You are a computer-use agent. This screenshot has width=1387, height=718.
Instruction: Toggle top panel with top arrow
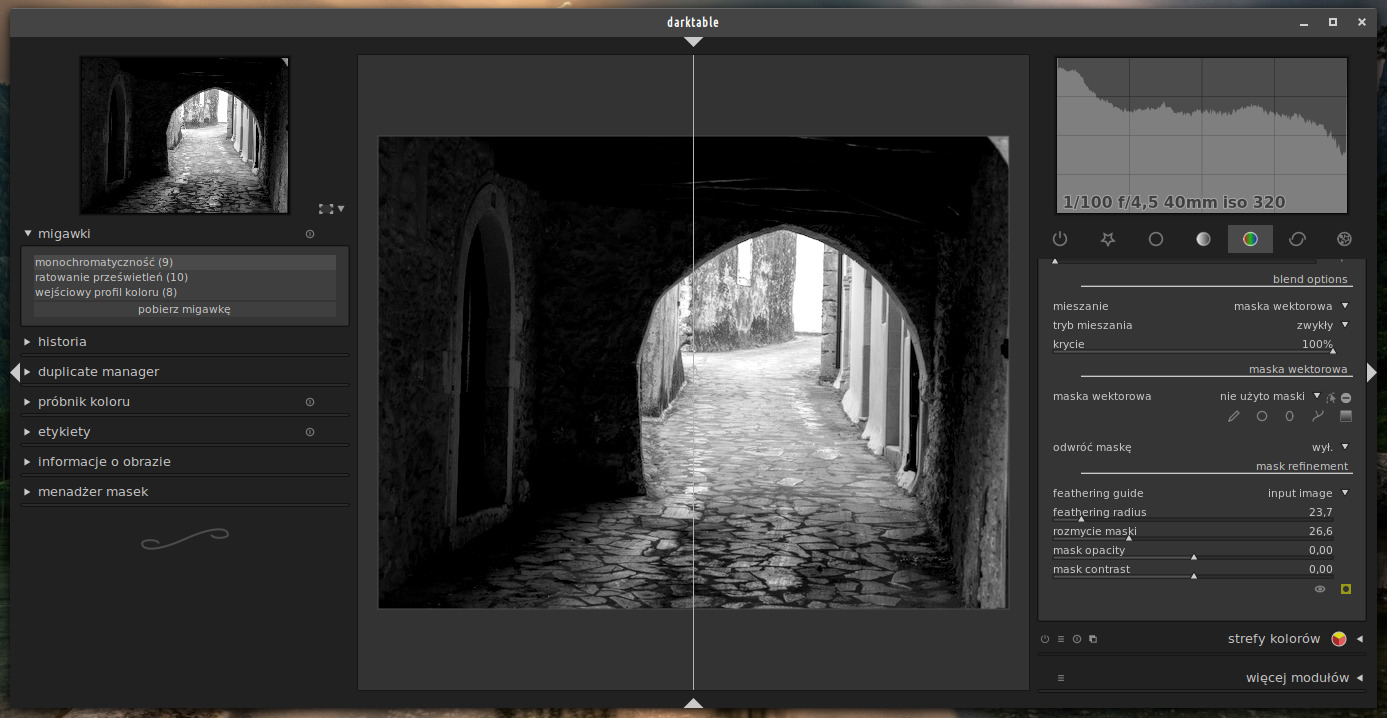693,42
